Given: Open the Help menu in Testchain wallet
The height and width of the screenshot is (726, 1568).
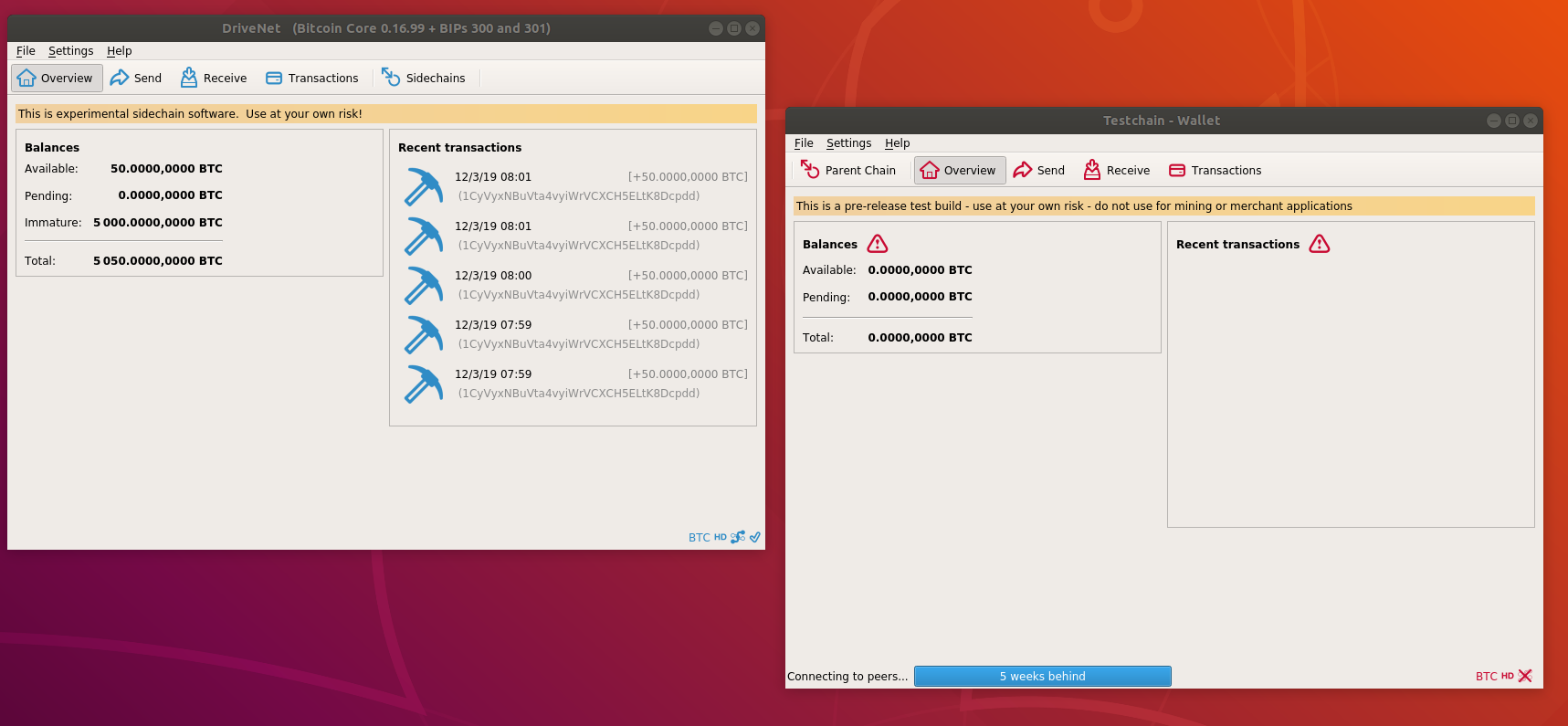Looking at the screenshot, I should tap(897, 143).
